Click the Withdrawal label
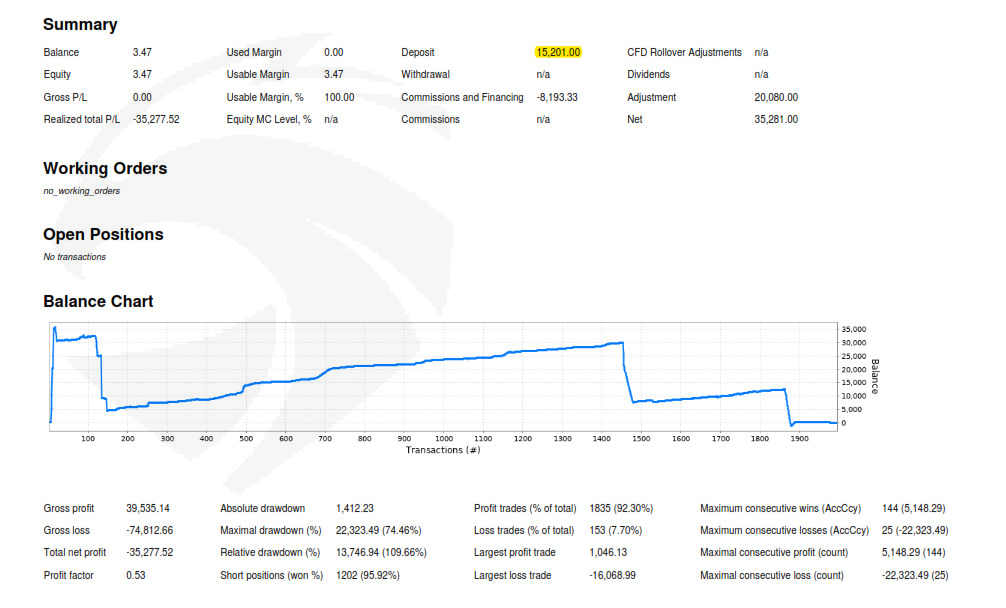The image size is (1006, 608). 425,74
